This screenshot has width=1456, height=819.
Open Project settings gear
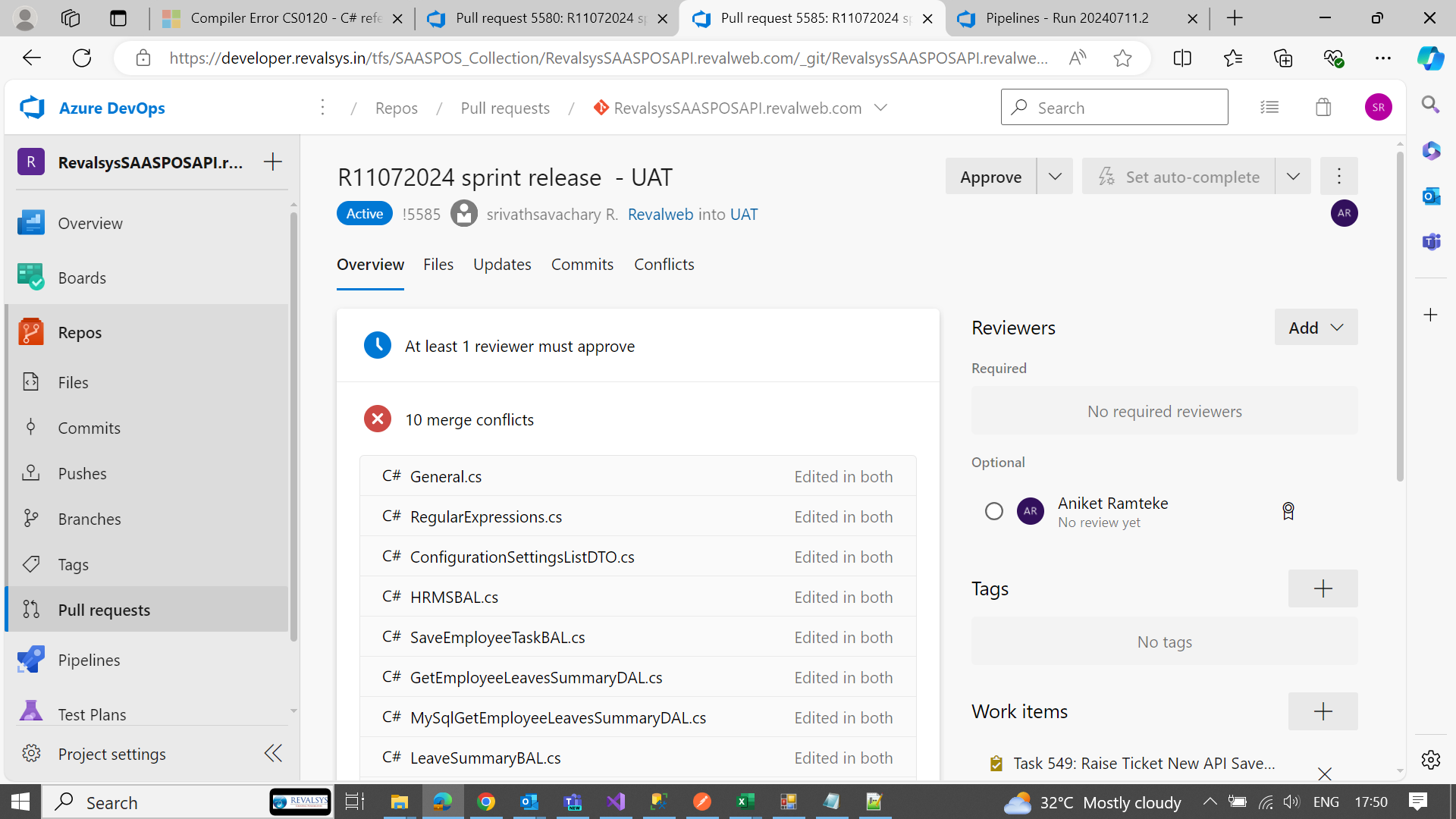click(31, 753)
